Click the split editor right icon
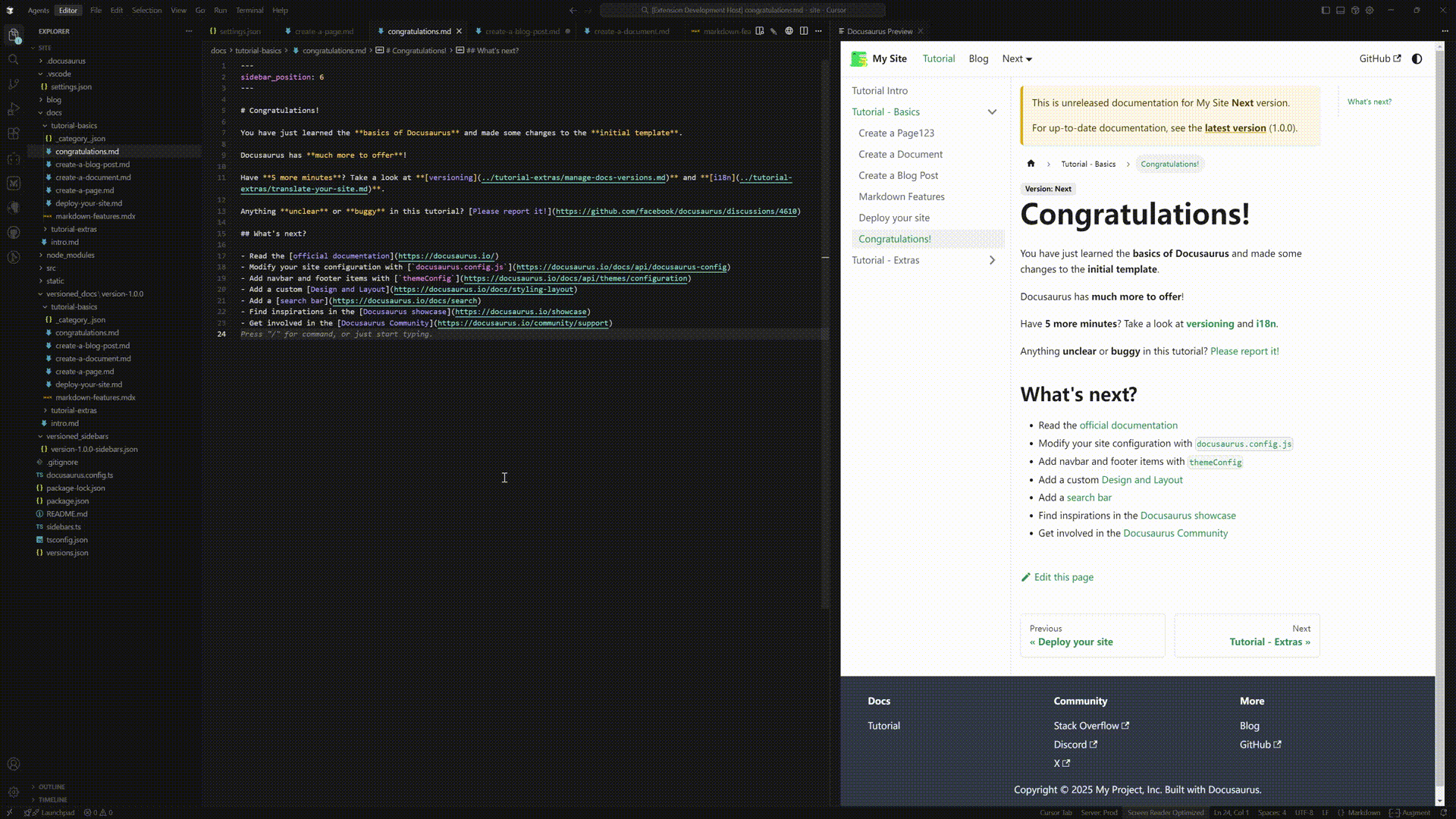Screen dimensions: 1456x819 [804, 31]
